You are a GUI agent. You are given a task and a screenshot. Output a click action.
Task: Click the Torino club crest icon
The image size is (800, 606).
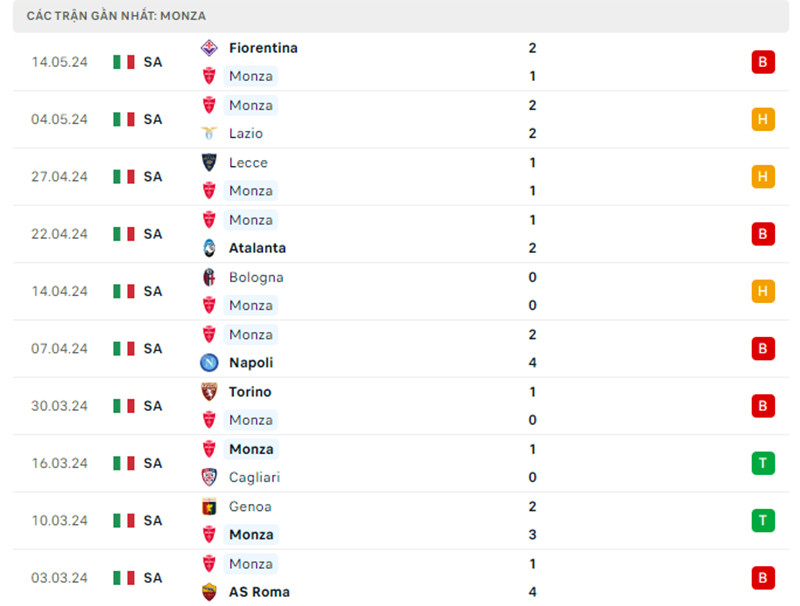[x=210, y=392]
